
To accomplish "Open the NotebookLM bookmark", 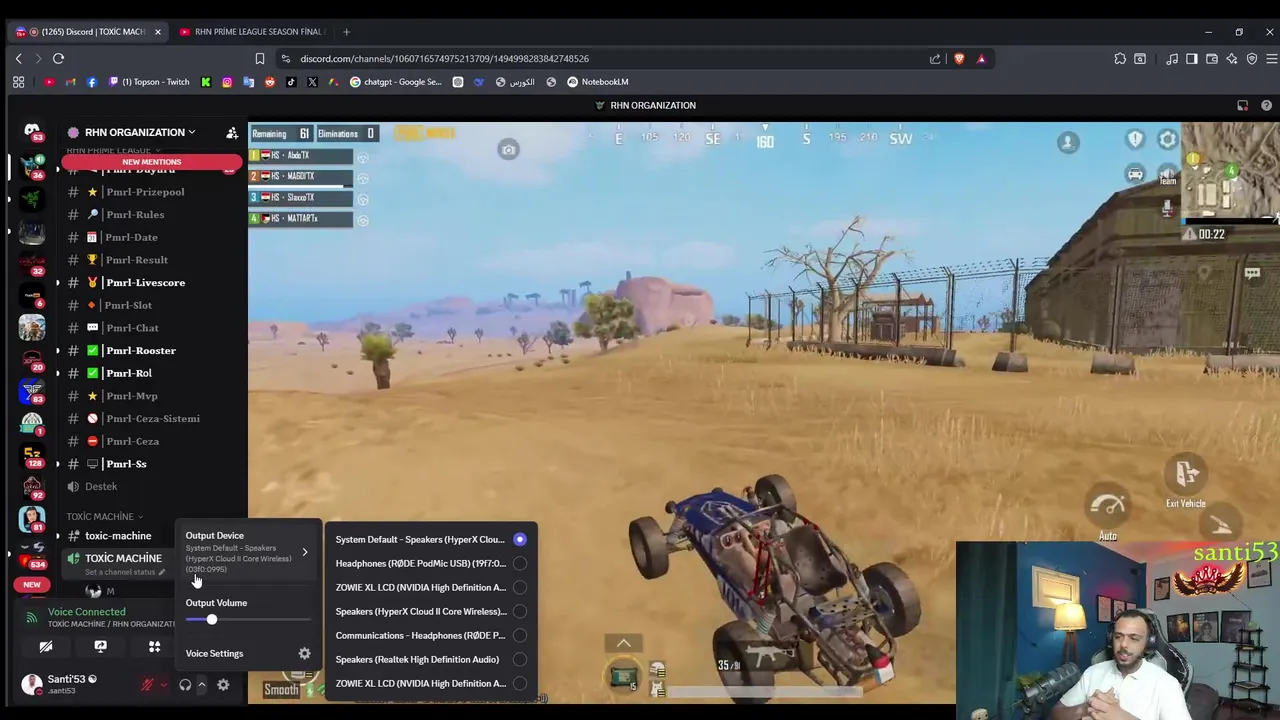I will [x=598, y=82].
